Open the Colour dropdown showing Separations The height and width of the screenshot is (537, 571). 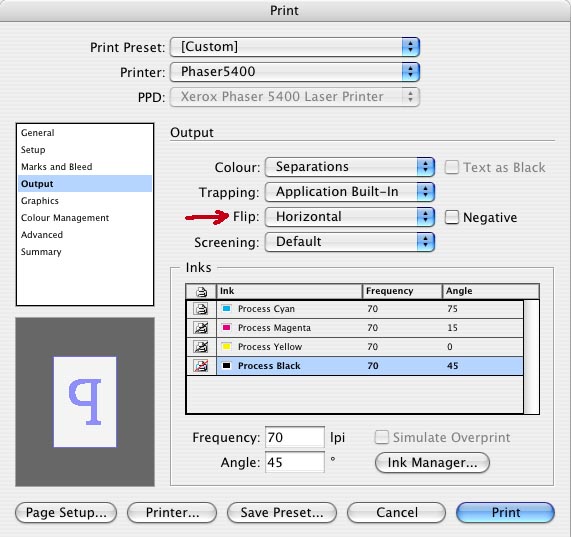click(x=350, y=167)
